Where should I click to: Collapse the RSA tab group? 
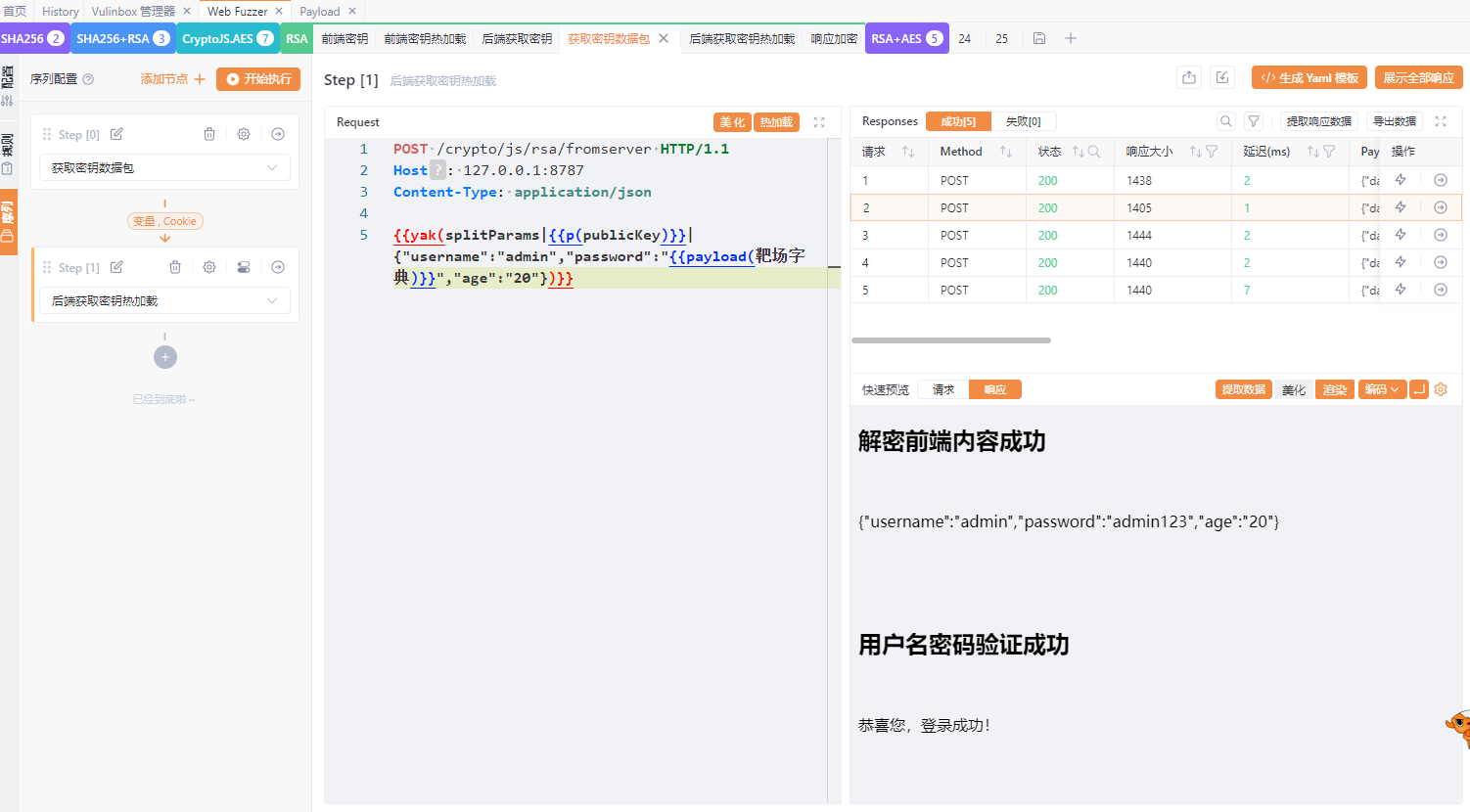[297, 38]
